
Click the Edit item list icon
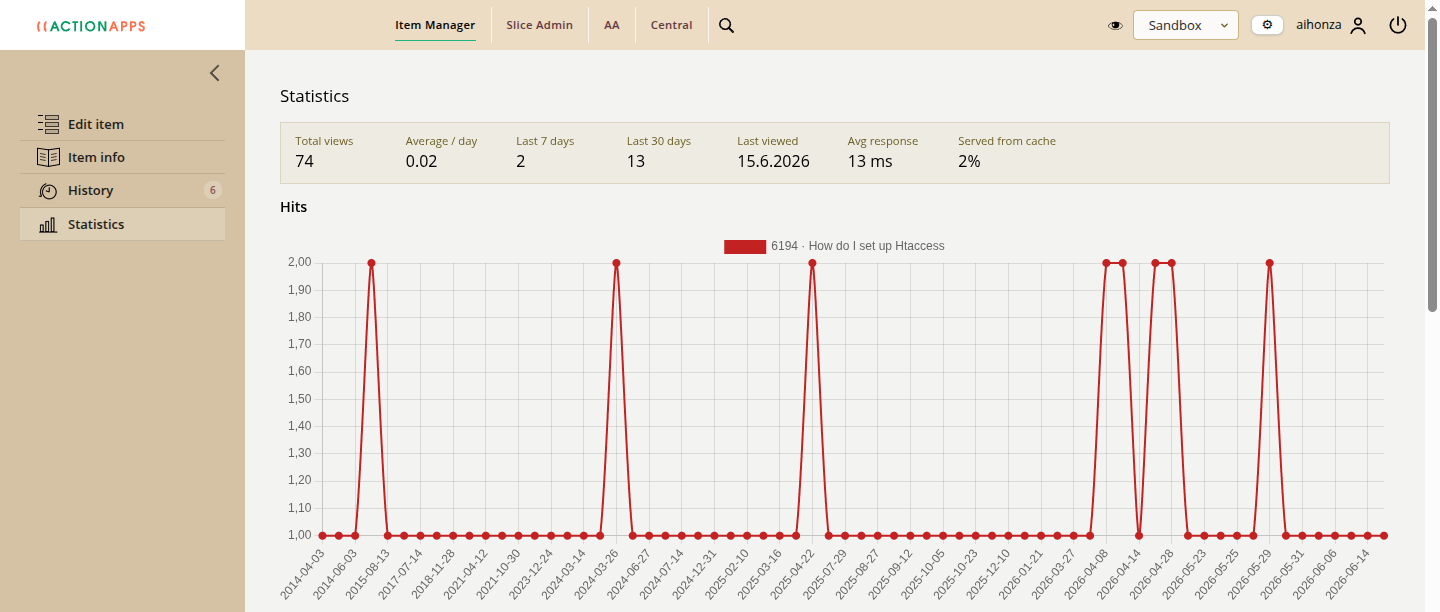pyautogui.click(x=48, y=124)
